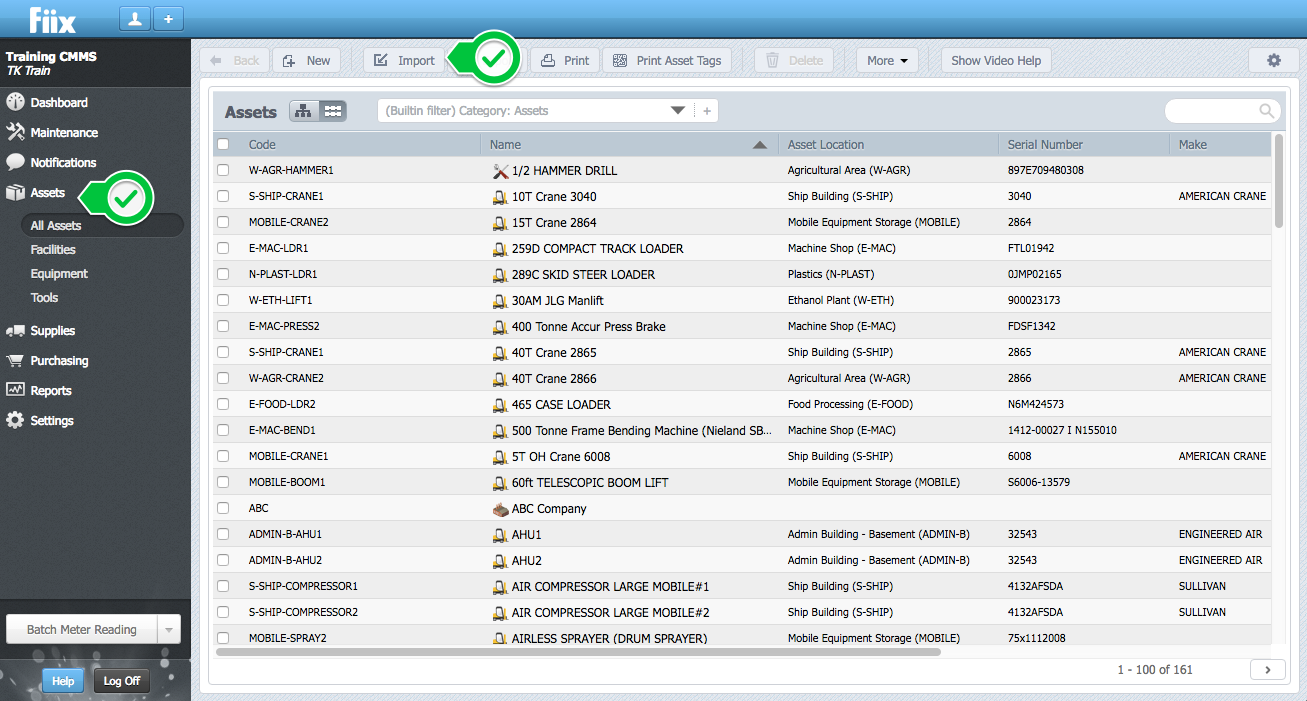
Task: Add a filter with the plus icon
Action: point(707,111)
